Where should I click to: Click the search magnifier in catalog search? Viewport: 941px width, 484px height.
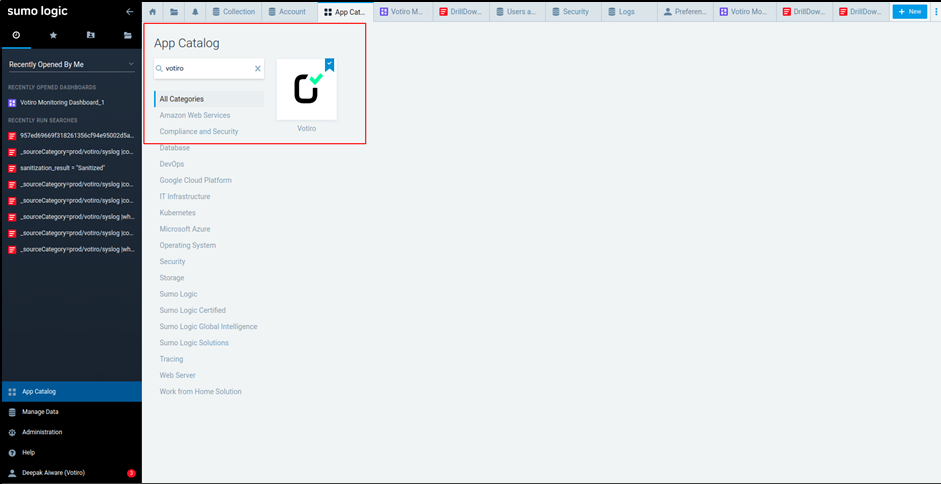[x=159, y=68]
